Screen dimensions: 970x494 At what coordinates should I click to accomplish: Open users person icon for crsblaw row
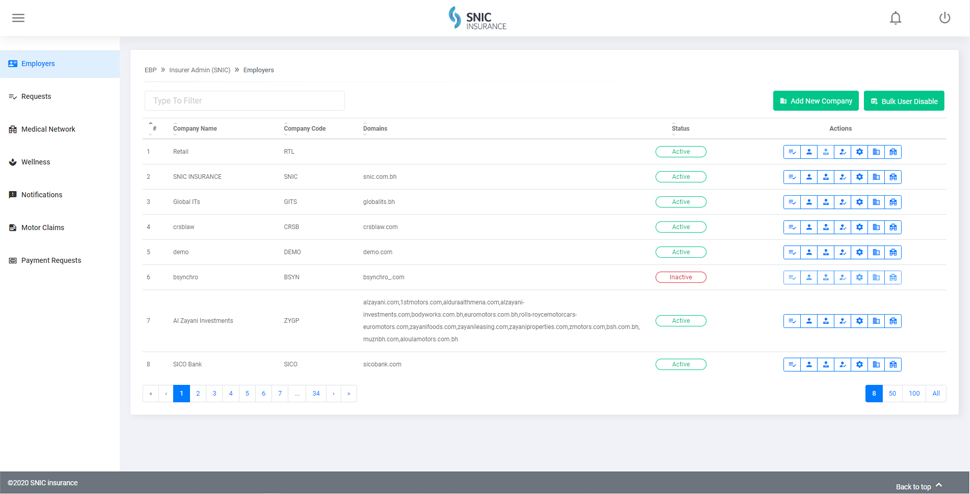tap(809, 227)
